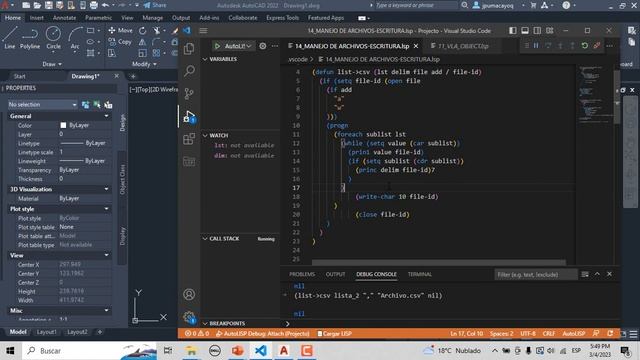Open PowerPoint from taskbar
The width and height of the screenshot is (640, 360).
point(238,351)
